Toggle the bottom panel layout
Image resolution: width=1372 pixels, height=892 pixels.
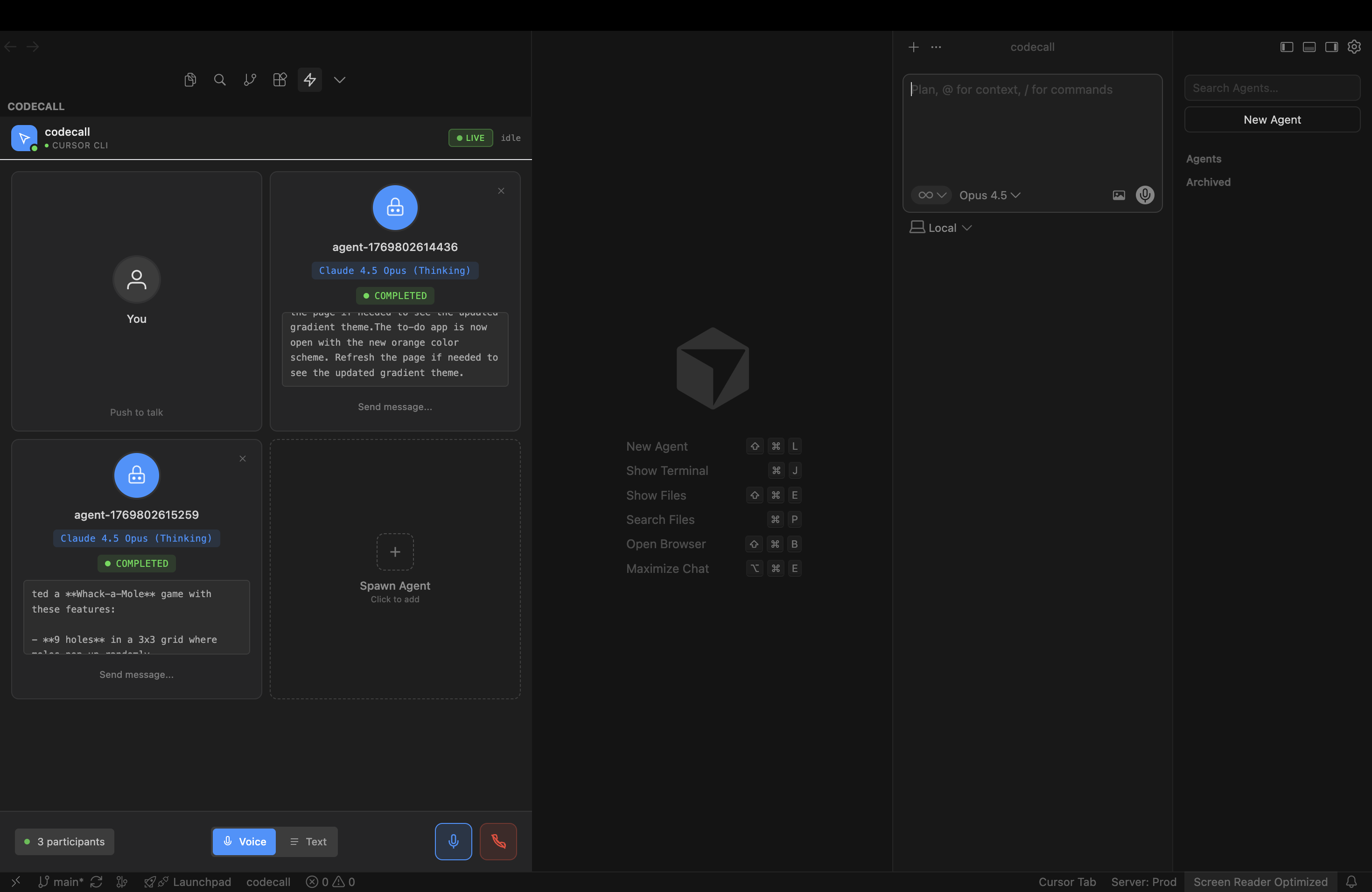click(x=1309, y=47)
